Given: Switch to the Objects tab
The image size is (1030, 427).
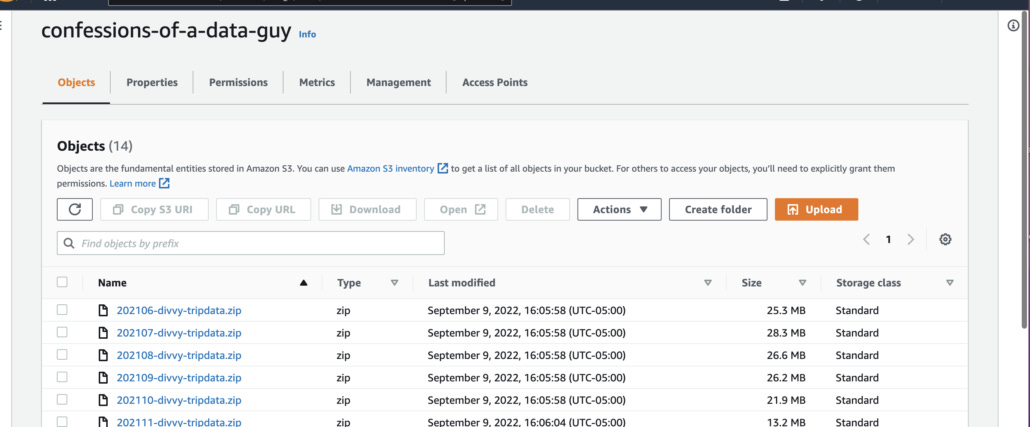Looking at the screenshot, I should tap(76, 83).
